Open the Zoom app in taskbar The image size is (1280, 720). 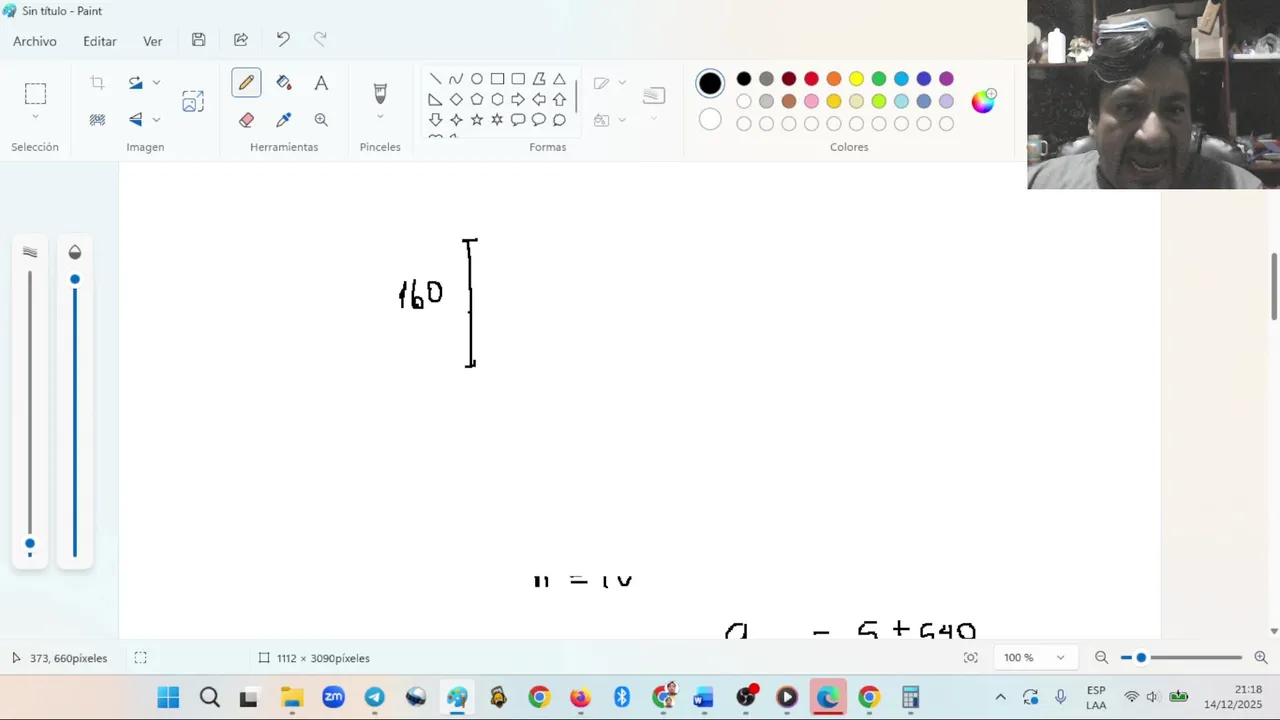coord(333,697)
